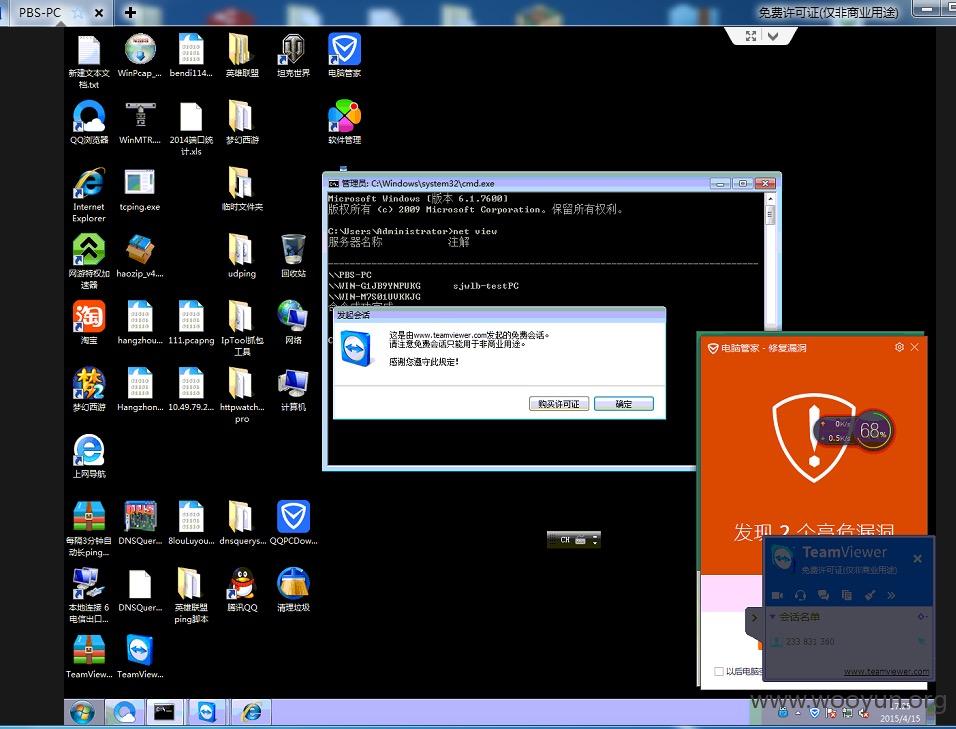The height and width of the screenshot is (729, 956).
Task: Open voice headset option in TeamViewer panel
Action: (x=801, y=595)
